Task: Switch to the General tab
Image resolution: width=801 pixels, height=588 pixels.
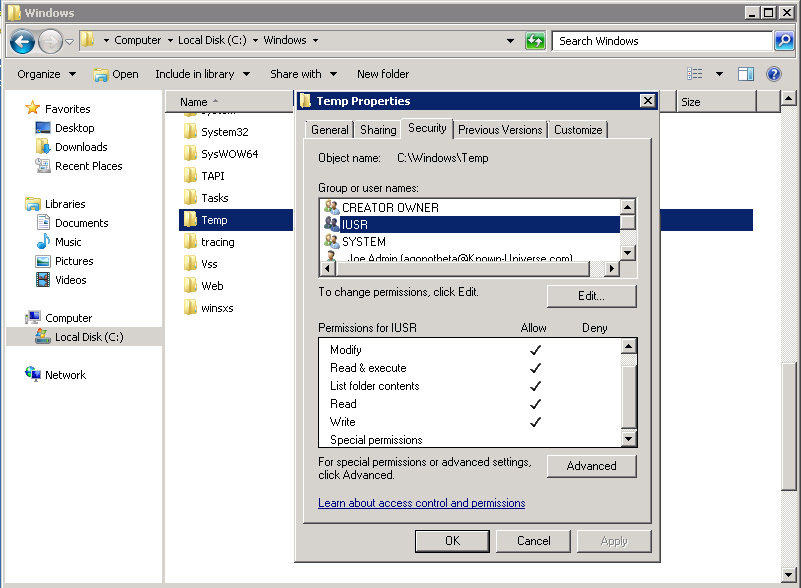Action: click(x=329, y=130)
